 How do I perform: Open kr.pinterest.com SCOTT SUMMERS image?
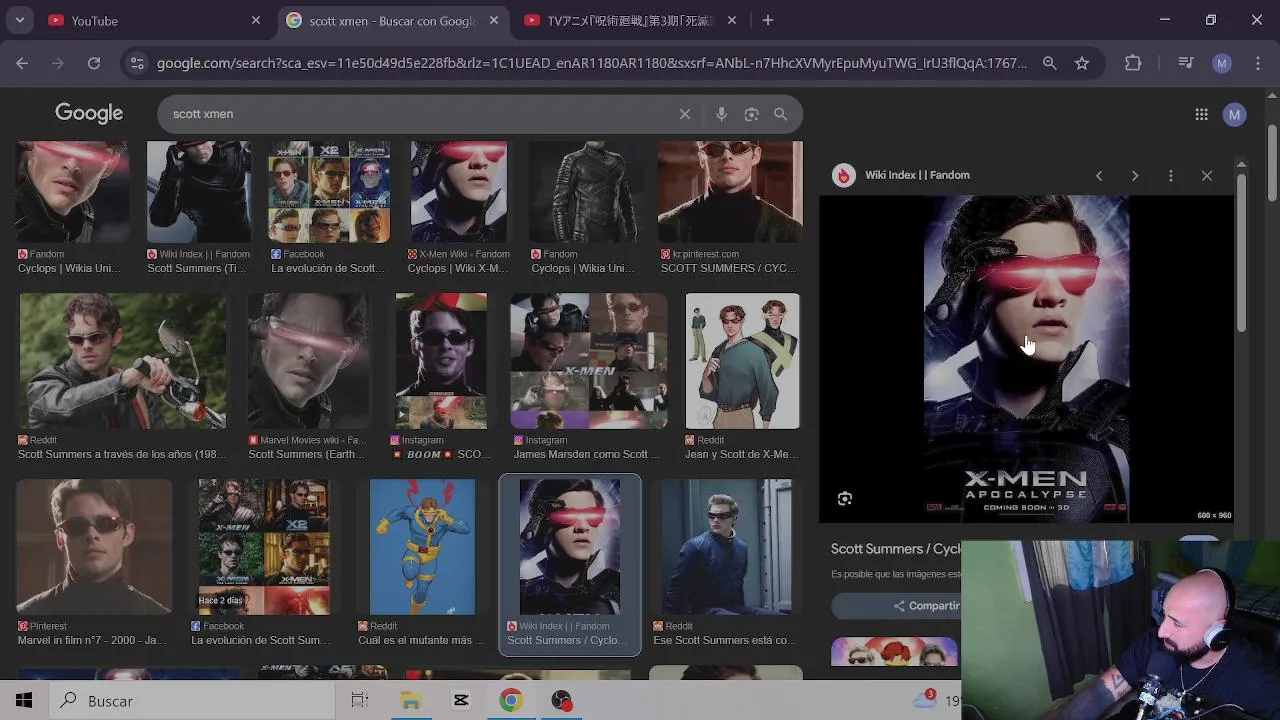[730, 191]
